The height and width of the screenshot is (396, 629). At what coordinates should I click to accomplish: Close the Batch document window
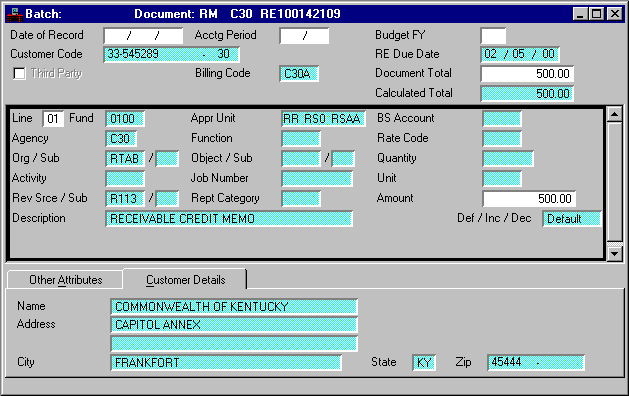[x=615, y=14]
